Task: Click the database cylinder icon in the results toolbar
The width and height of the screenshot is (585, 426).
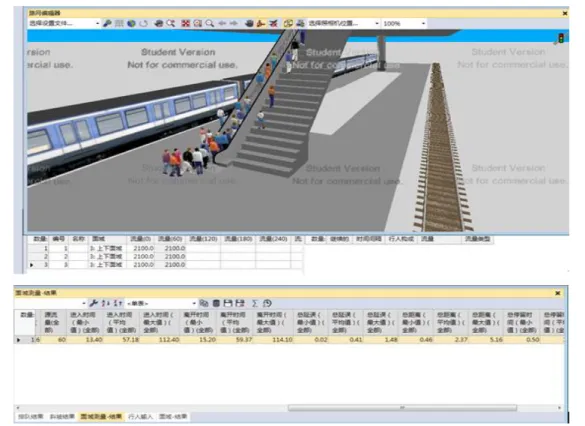Action: 216,303
